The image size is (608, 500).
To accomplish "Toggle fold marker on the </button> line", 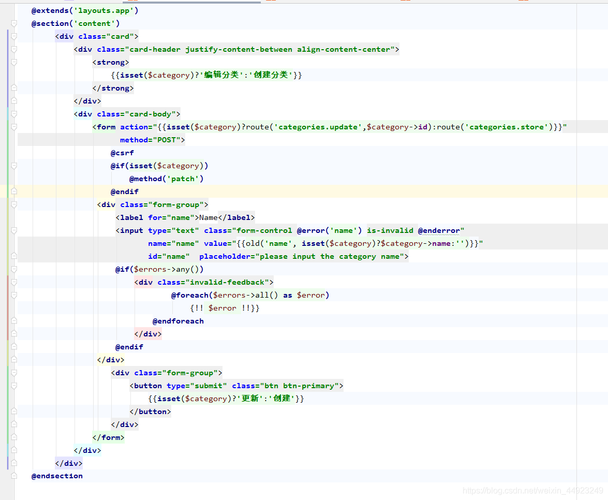I will tap(14, 412).
